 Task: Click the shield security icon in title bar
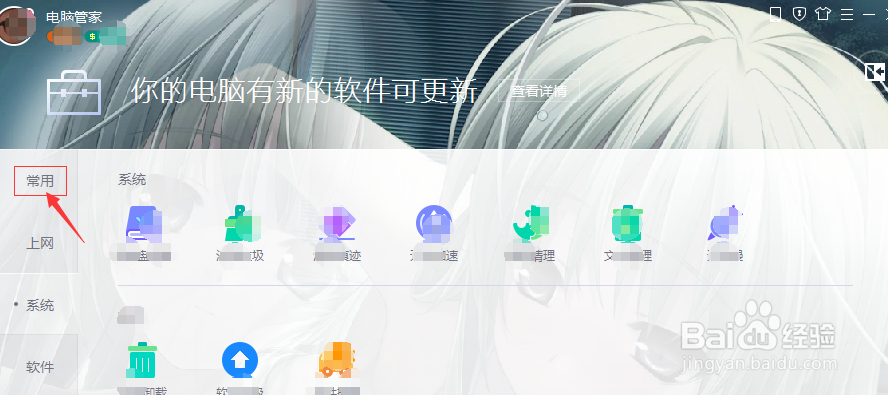799,14
